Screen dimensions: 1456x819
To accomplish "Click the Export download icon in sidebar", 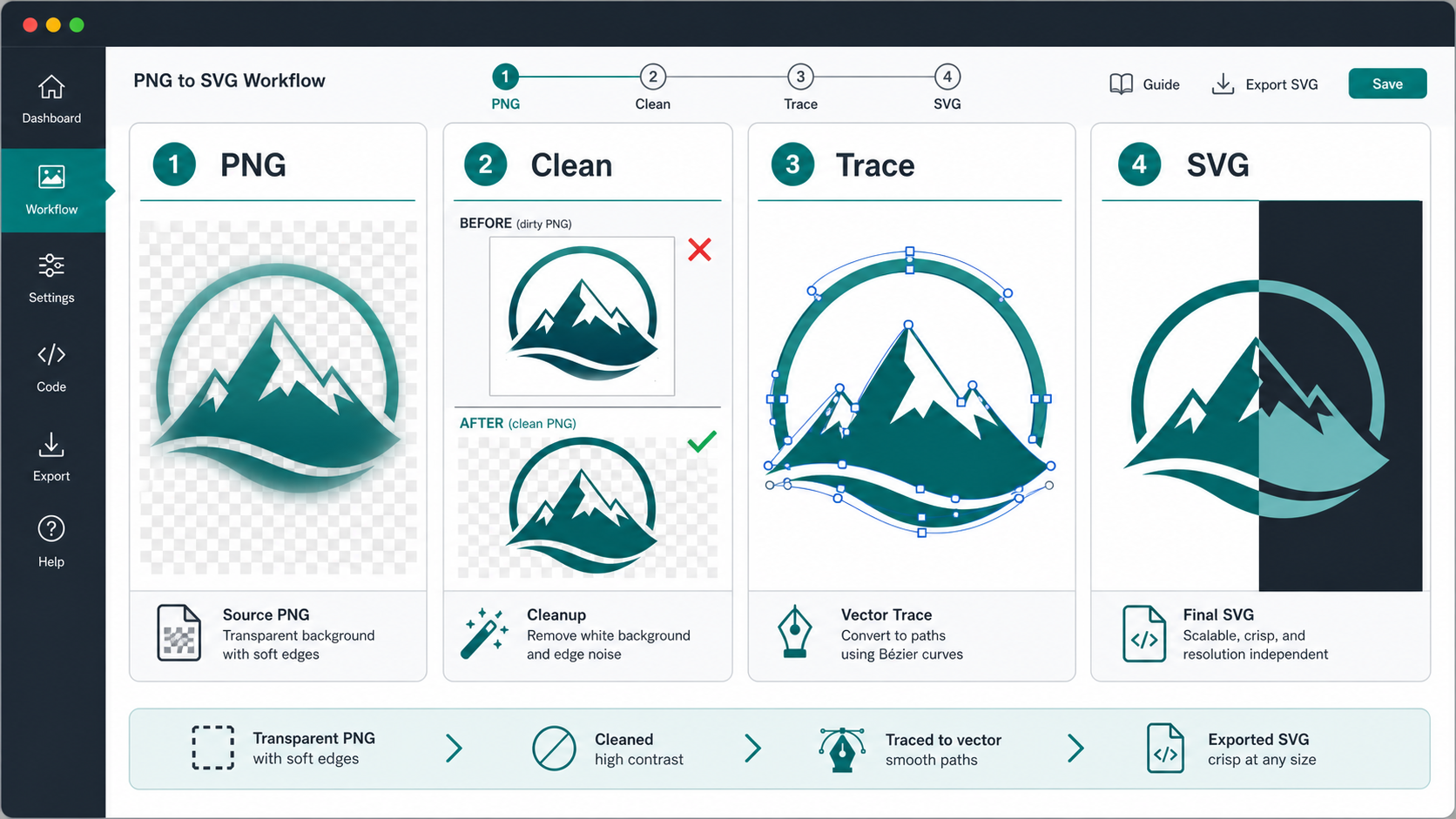I will (51, 445).
